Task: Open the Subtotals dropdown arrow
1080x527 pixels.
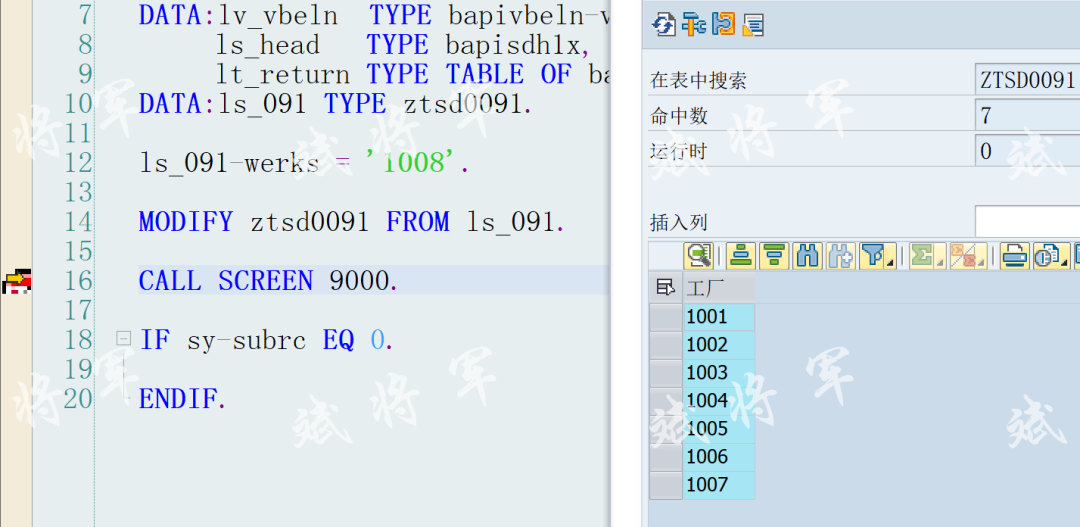Action: 982,262
